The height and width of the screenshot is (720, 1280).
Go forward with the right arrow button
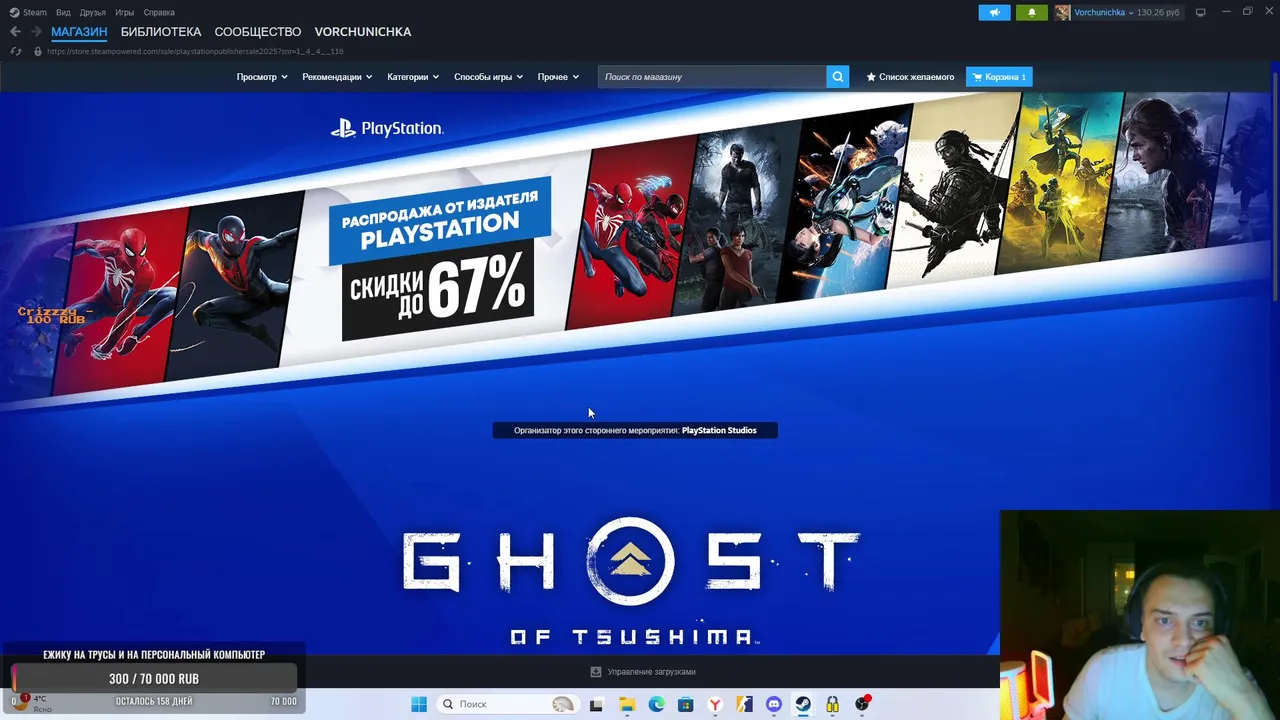click(x=36, y=32)
